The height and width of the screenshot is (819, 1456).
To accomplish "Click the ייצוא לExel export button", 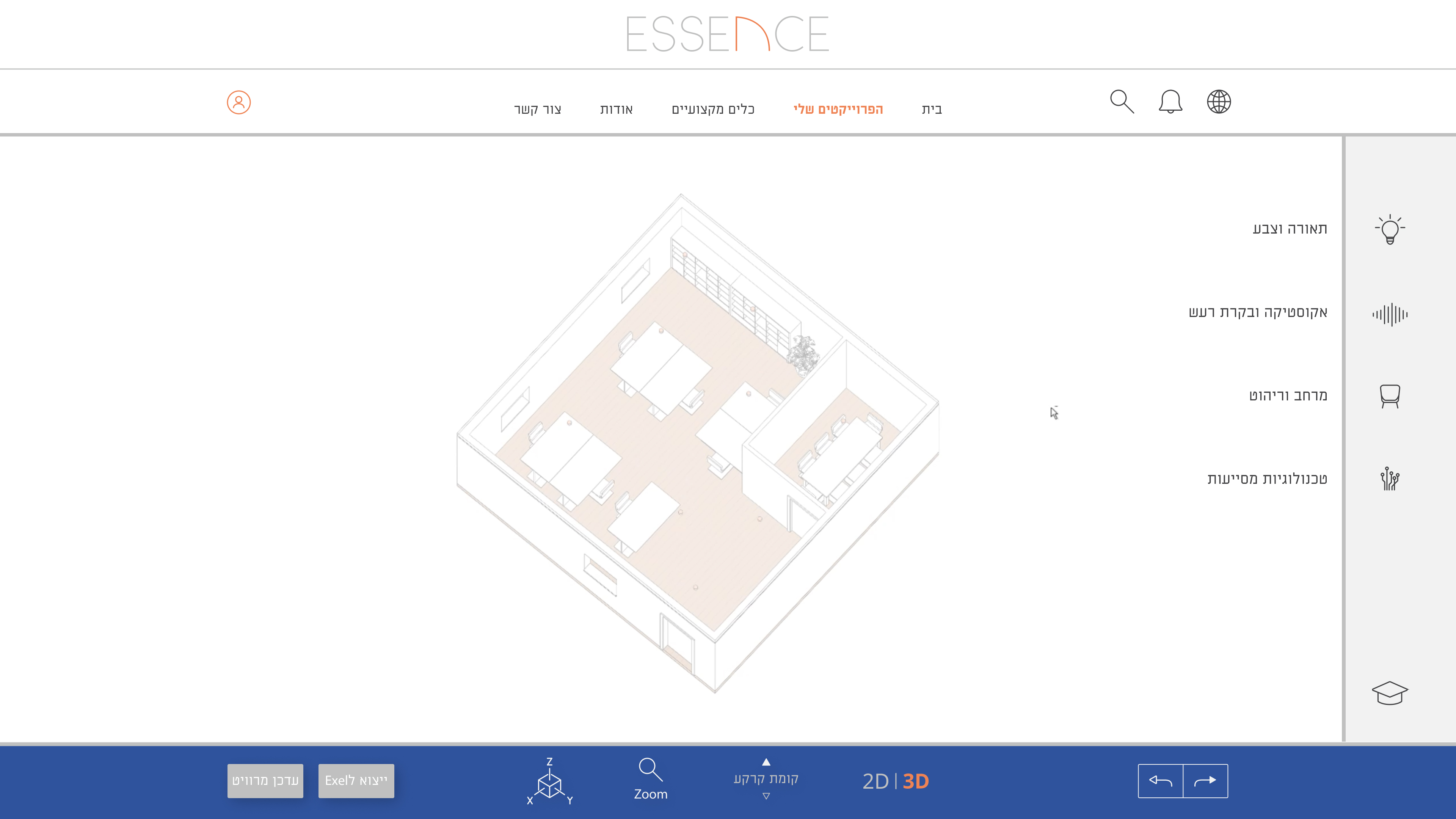I will click(356, 781).
